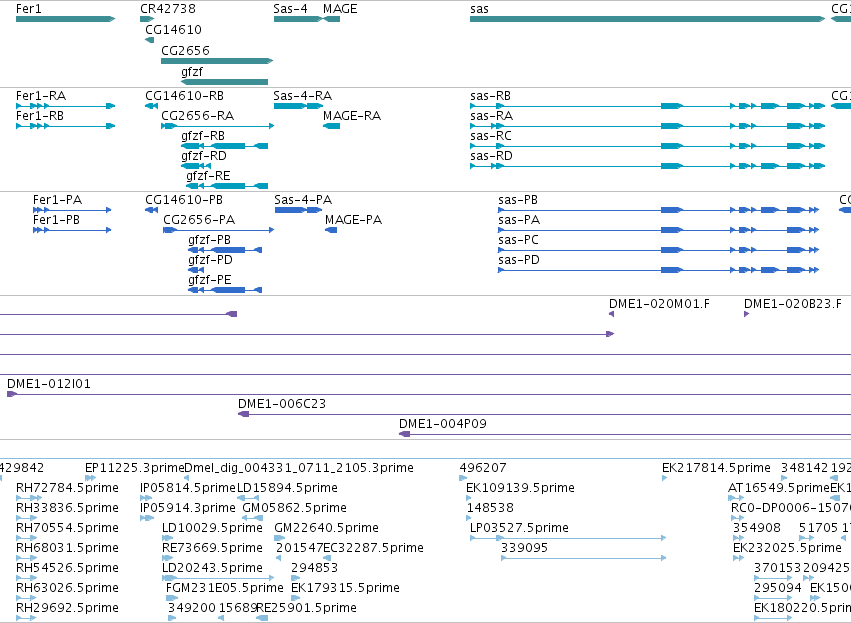Select transcript sas-RB

tap(647, 106)
